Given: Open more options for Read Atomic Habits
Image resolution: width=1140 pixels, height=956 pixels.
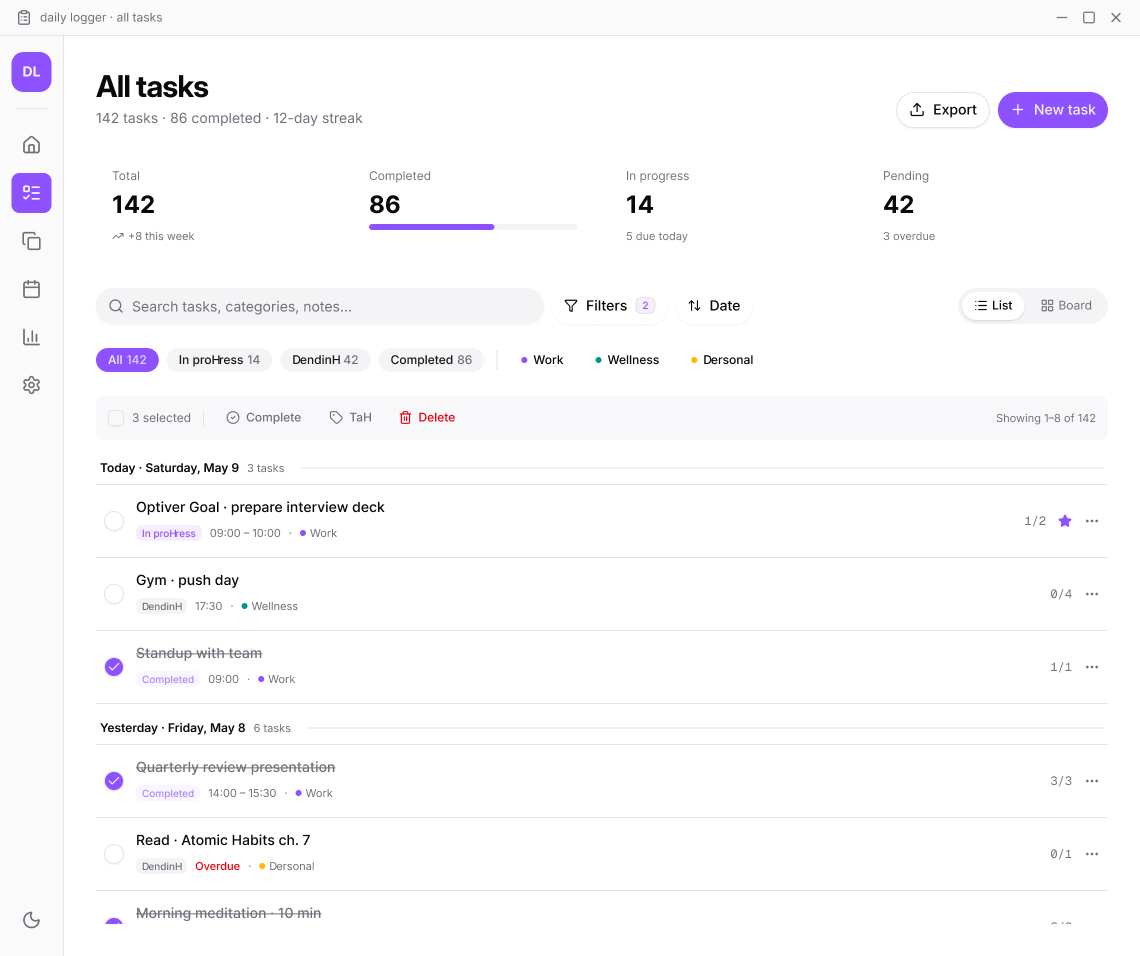Looking at the screenshot, I should click(x=1092, y=853).
